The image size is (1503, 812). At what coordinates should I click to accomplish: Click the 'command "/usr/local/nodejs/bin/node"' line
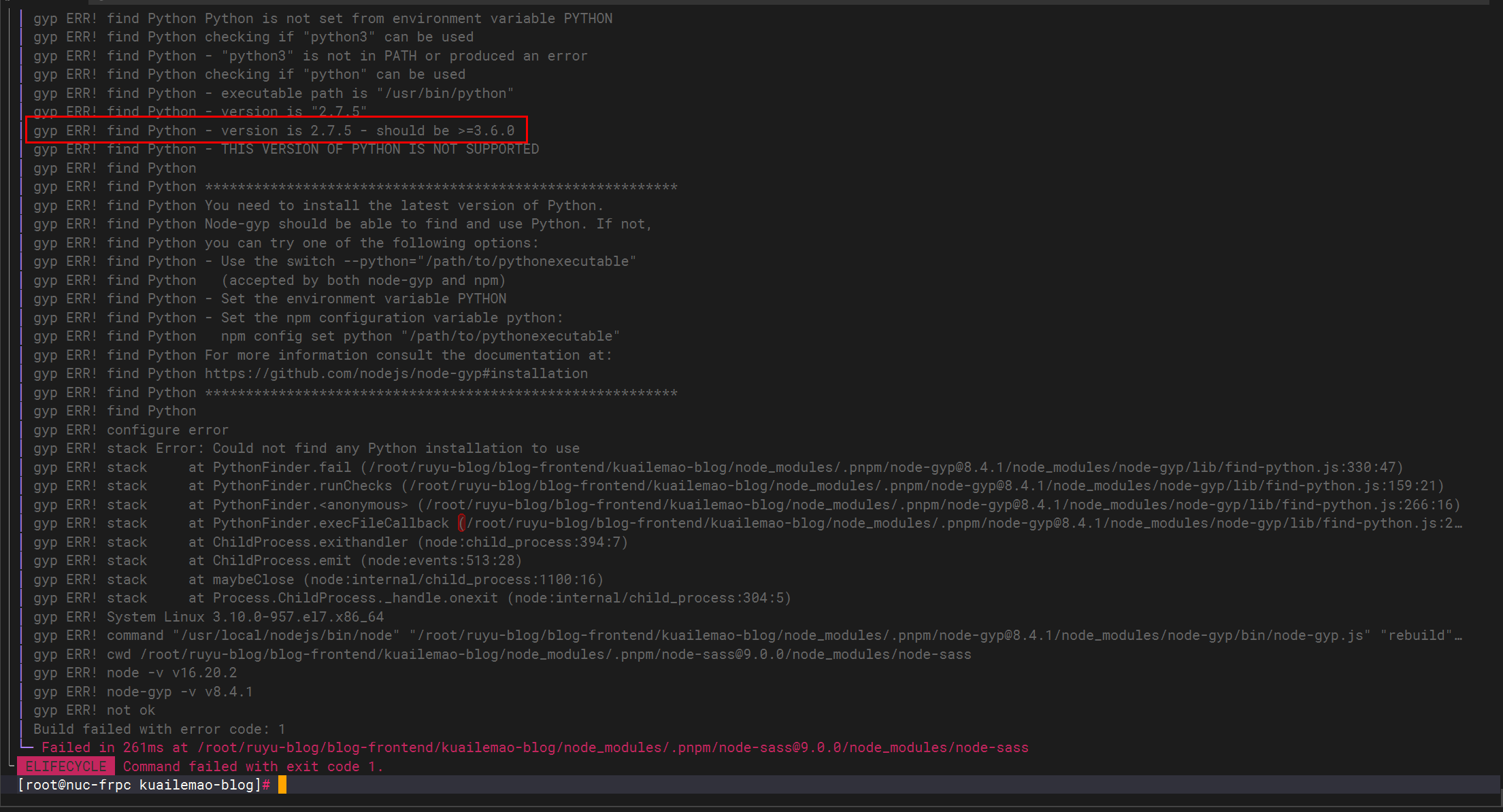pyautogui.click(x=748, y=635)
